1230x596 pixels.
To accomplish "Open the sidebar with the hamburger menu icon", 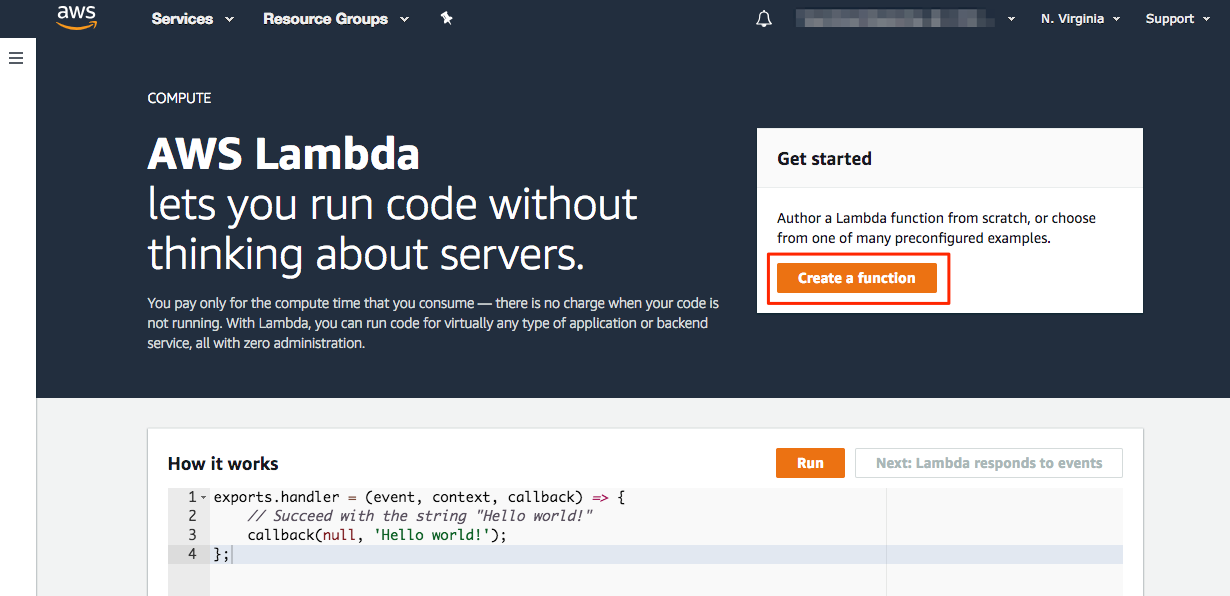I will (x=16, y=57).
